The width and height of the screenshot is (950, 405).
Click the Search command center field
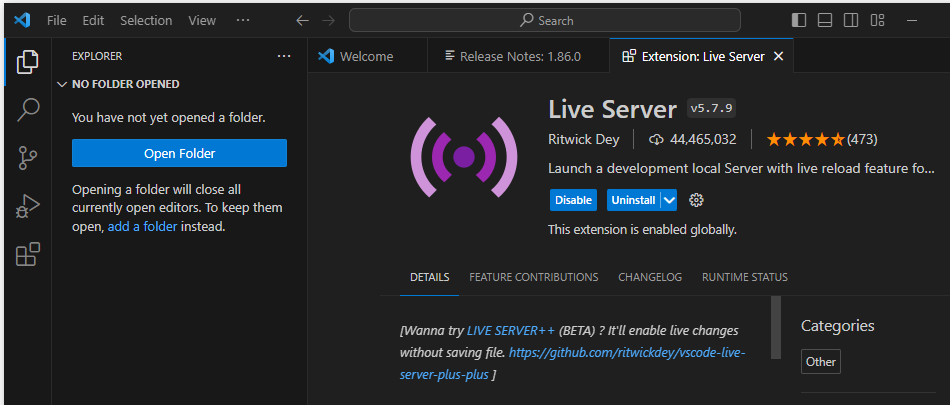click(545, 21)
